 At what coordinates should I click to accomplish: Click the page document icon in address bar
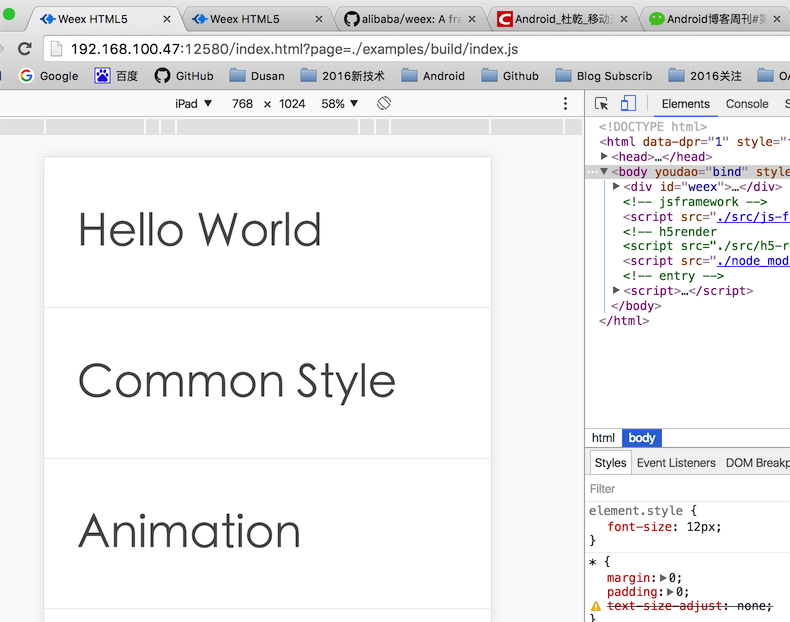coord(56,49)
